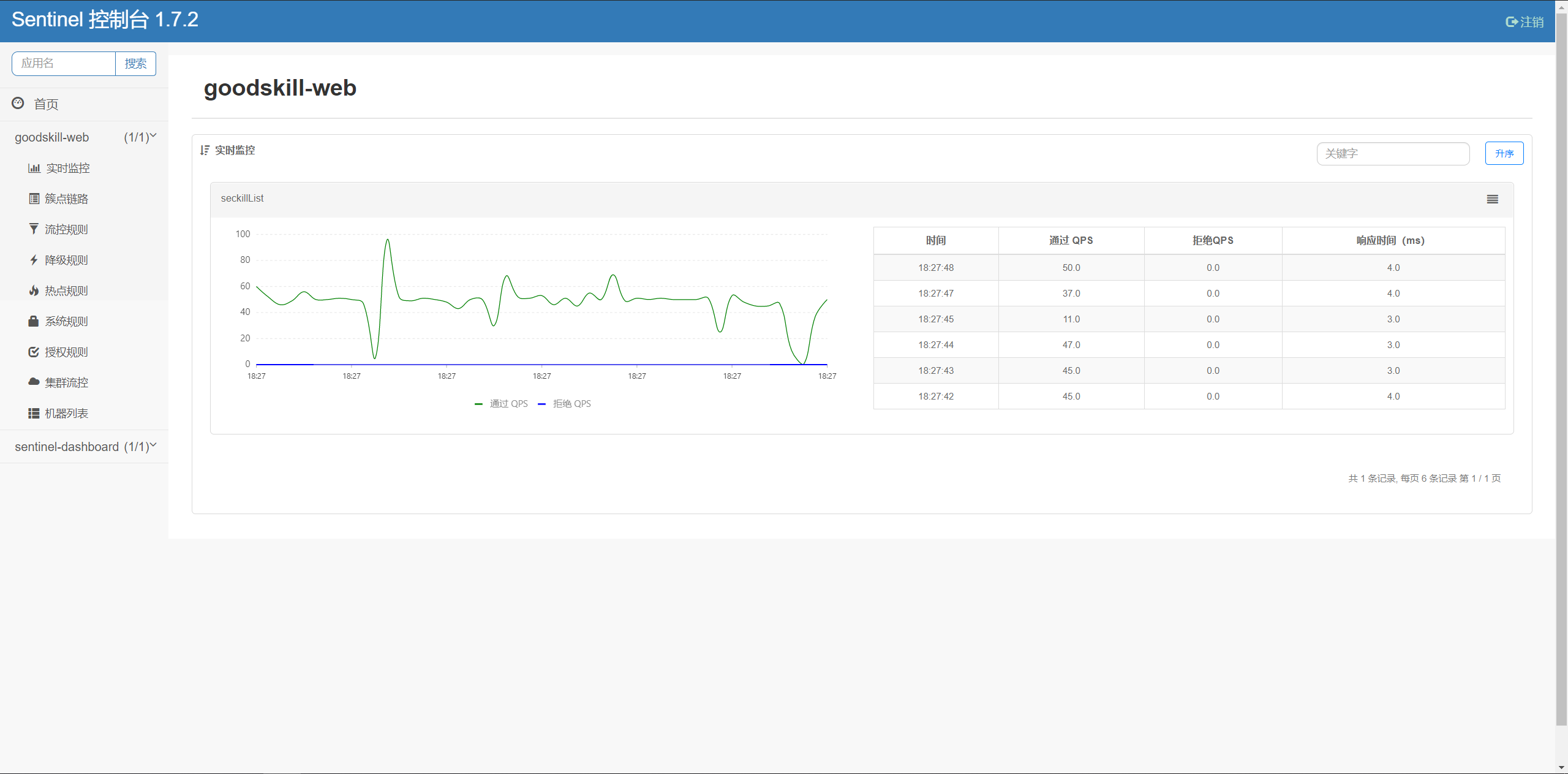
Task: Click the 应用名 app name search box
Action: pyautogui.click(x=64, y=64)
